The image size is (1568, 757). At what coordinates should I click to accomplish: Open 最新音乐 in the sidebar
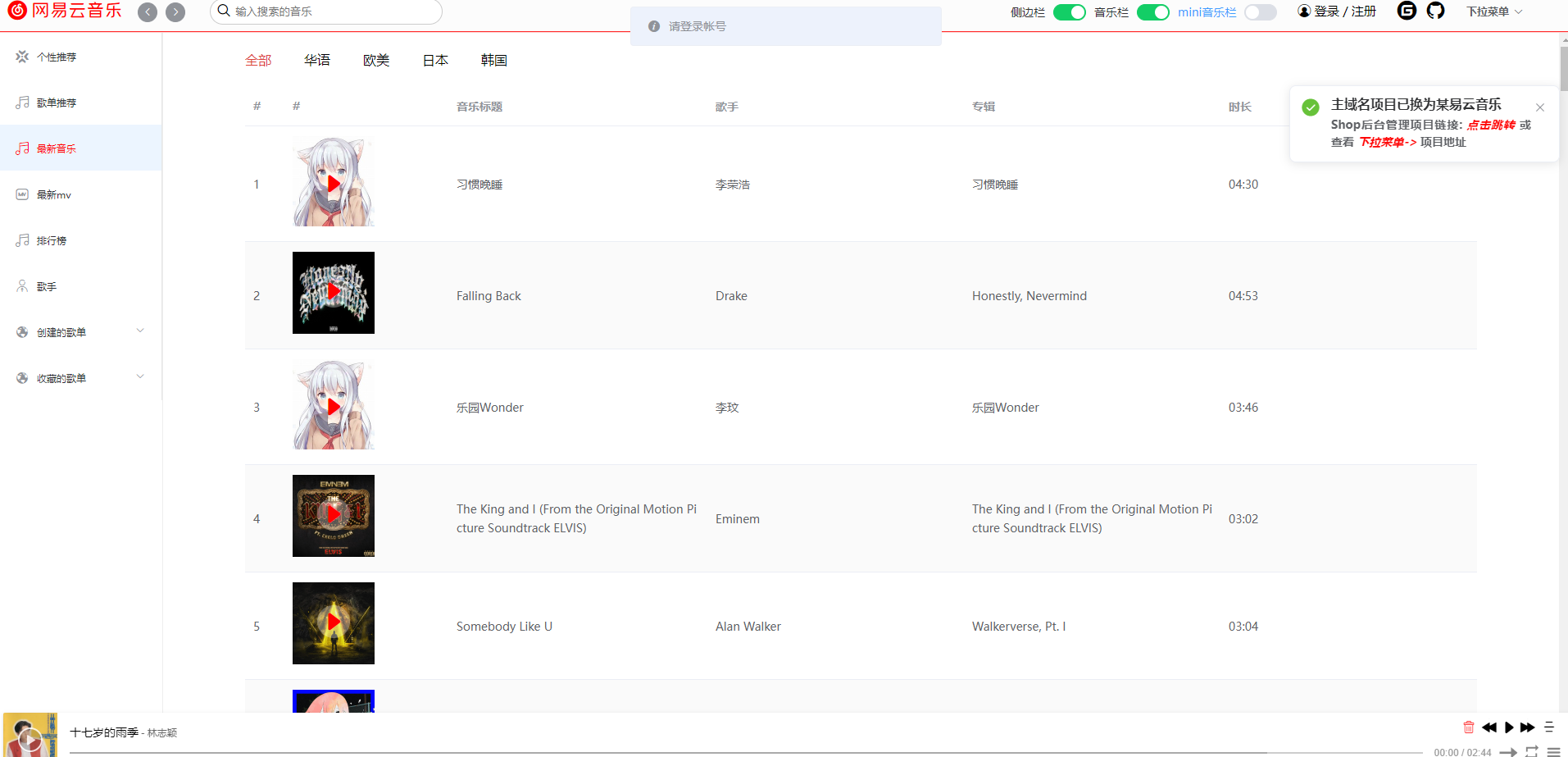point(81,148)
